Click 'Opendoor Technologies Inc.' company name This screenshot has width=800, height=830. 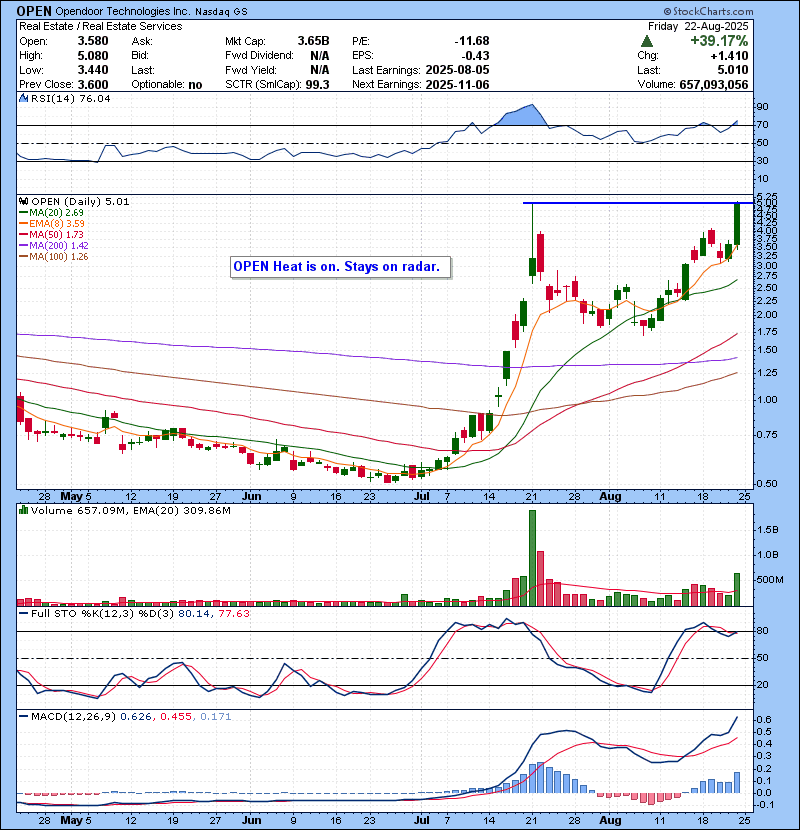(122, 12)
